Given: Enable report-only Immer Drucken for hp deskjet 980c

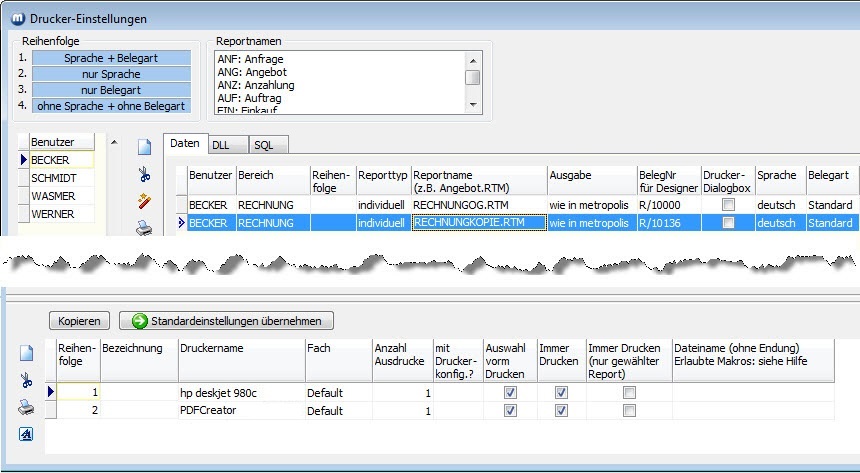Looking at the screenshot, I should tap(629, 393).
